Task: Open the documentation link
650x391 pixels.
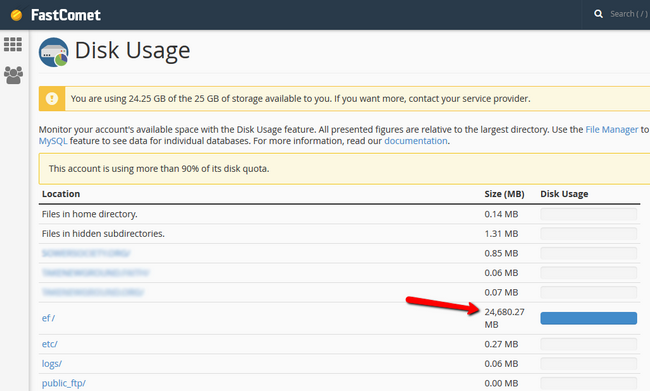Action: coord(416,141)
